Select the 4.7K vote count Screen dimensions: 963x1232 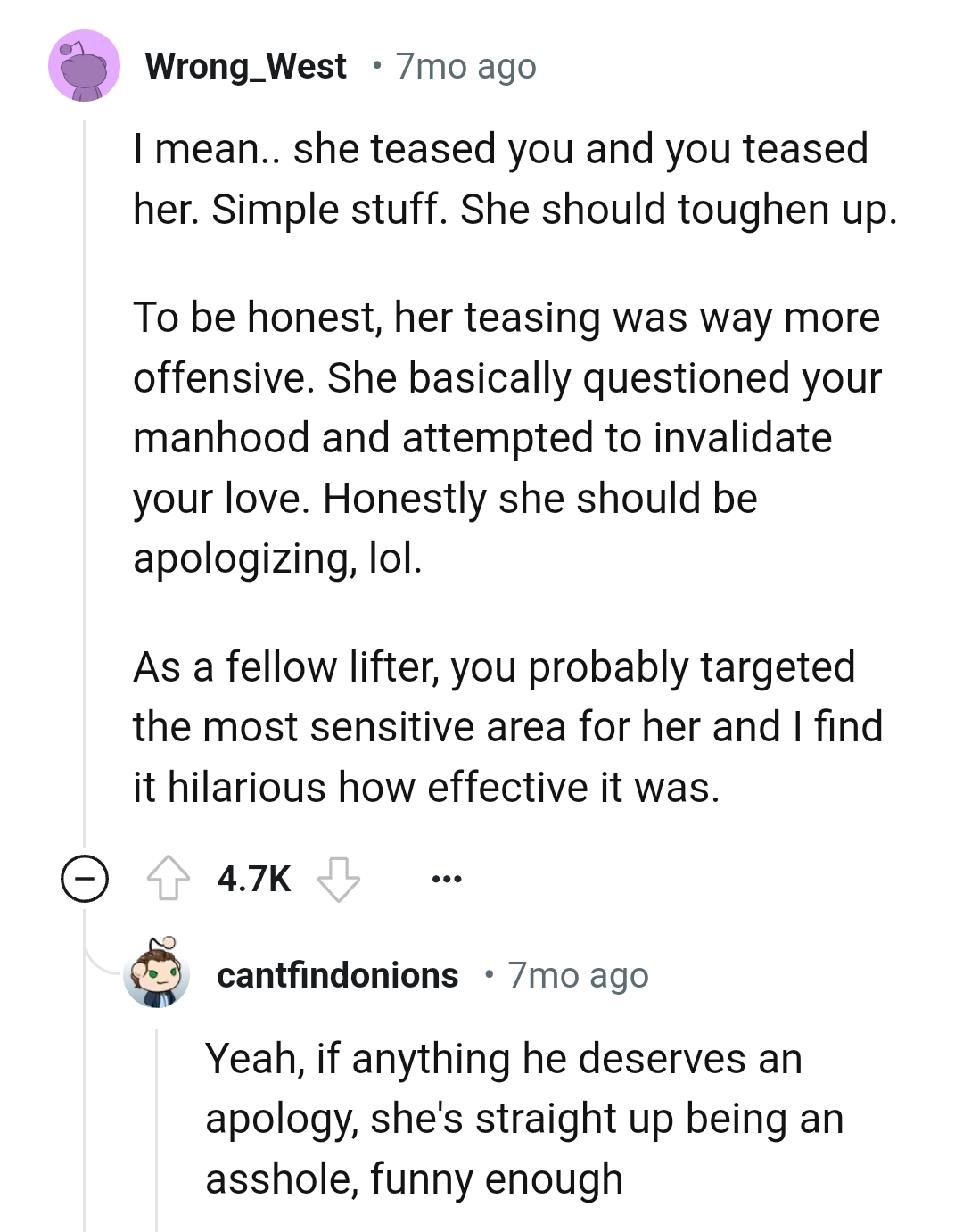[254, 879]
